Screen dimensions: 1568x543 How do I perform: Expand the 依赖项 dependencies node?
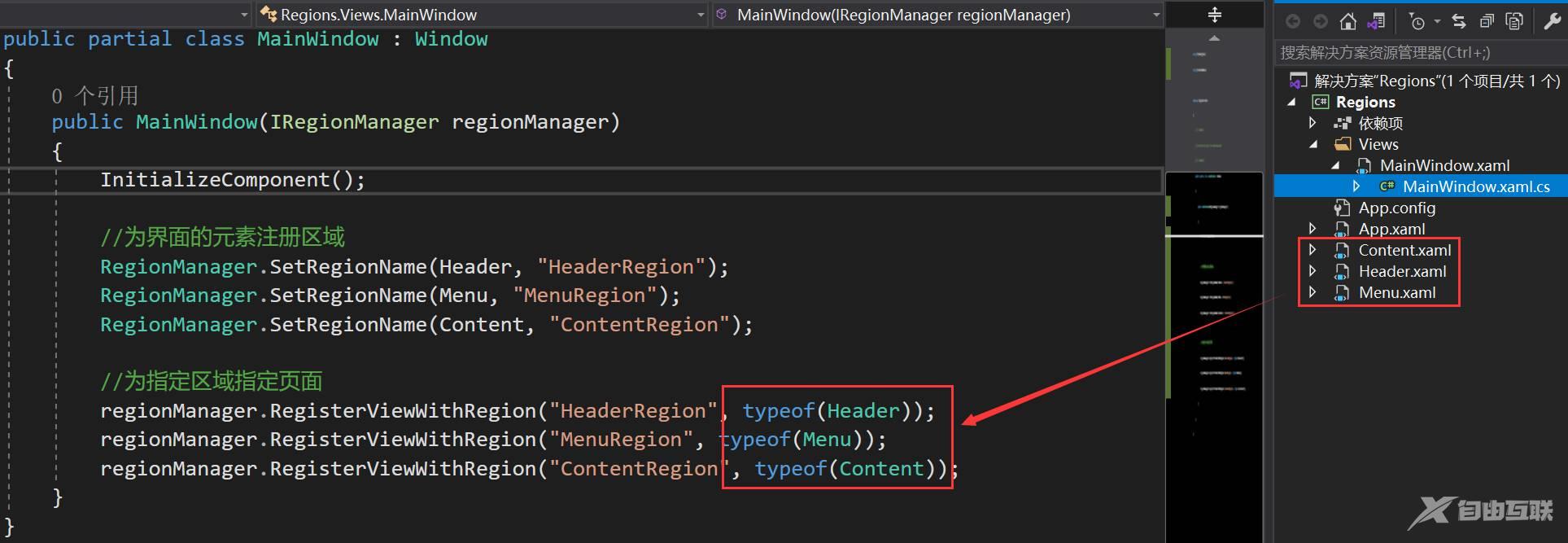[x=1312, y=123]
